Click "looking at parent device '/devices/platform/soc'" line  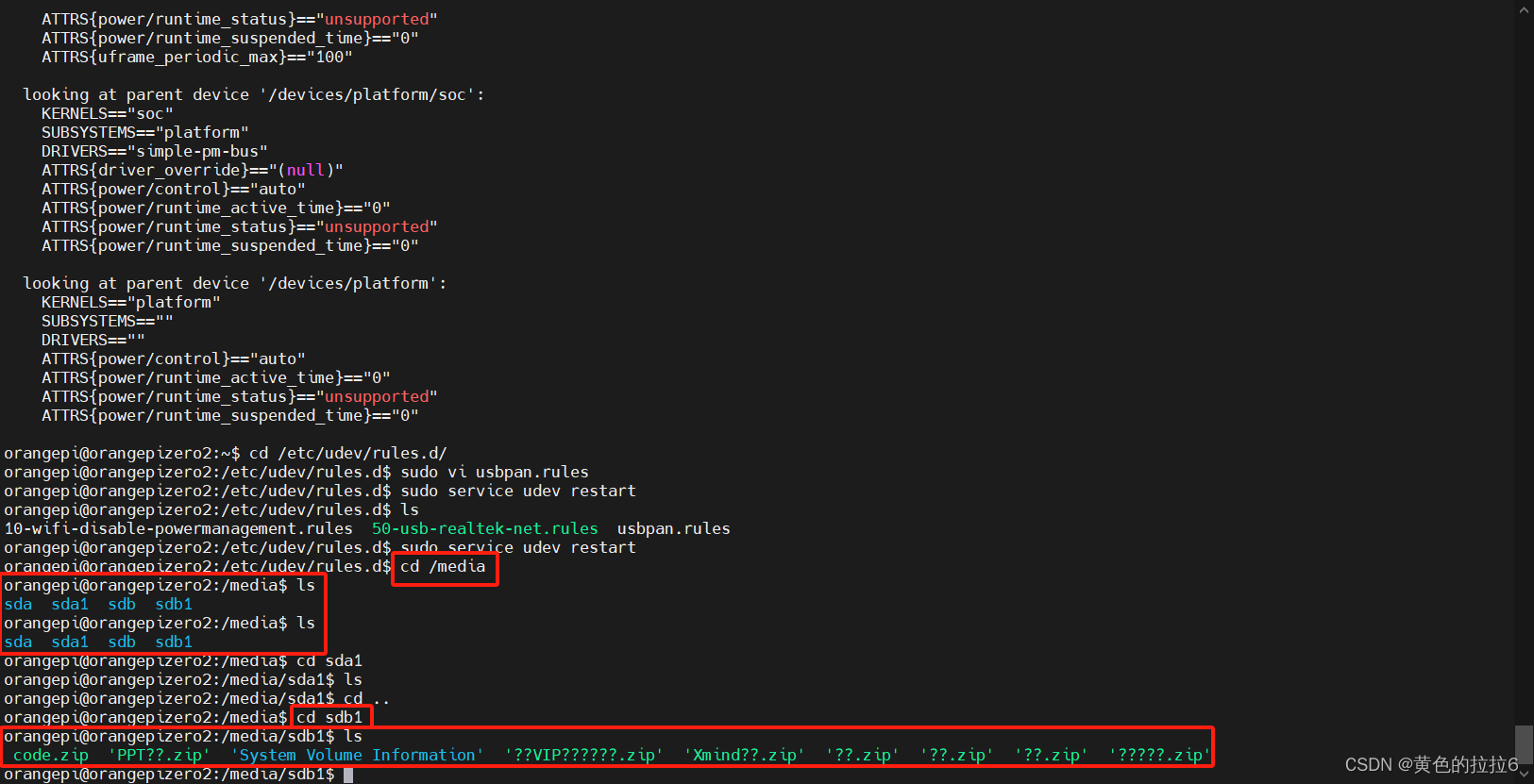point(254,94)
